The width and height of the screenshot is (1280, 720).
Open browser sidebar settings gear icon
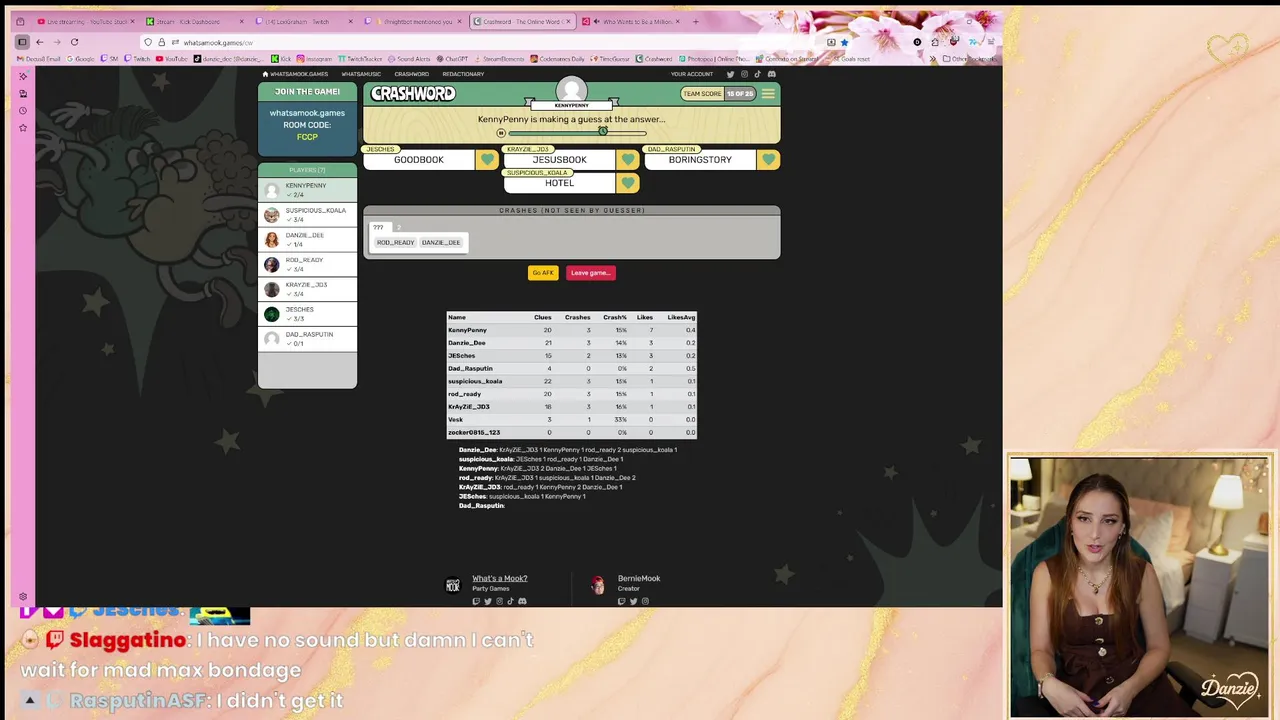click(23, 597)
